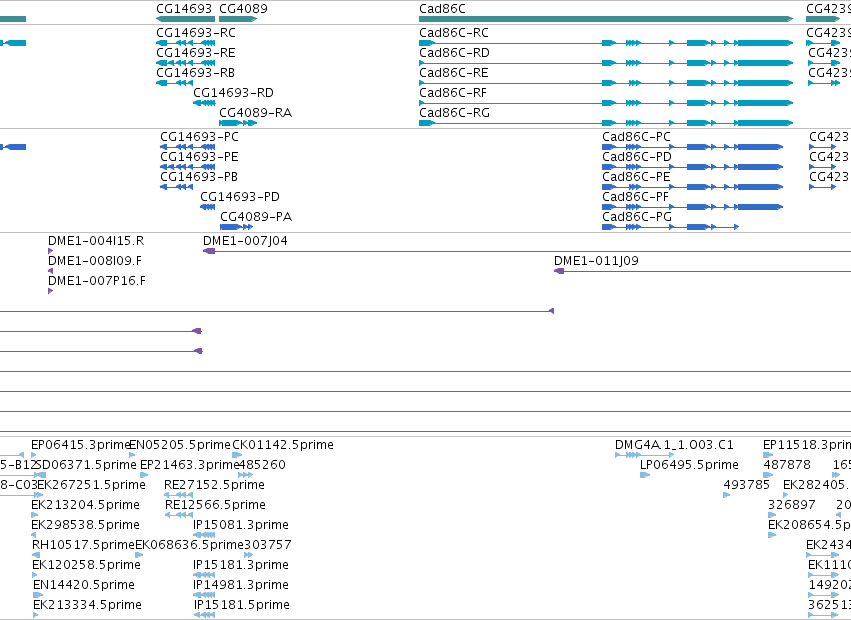
Task: Click EST RE12566.5prime
Action: pos(215,505)
